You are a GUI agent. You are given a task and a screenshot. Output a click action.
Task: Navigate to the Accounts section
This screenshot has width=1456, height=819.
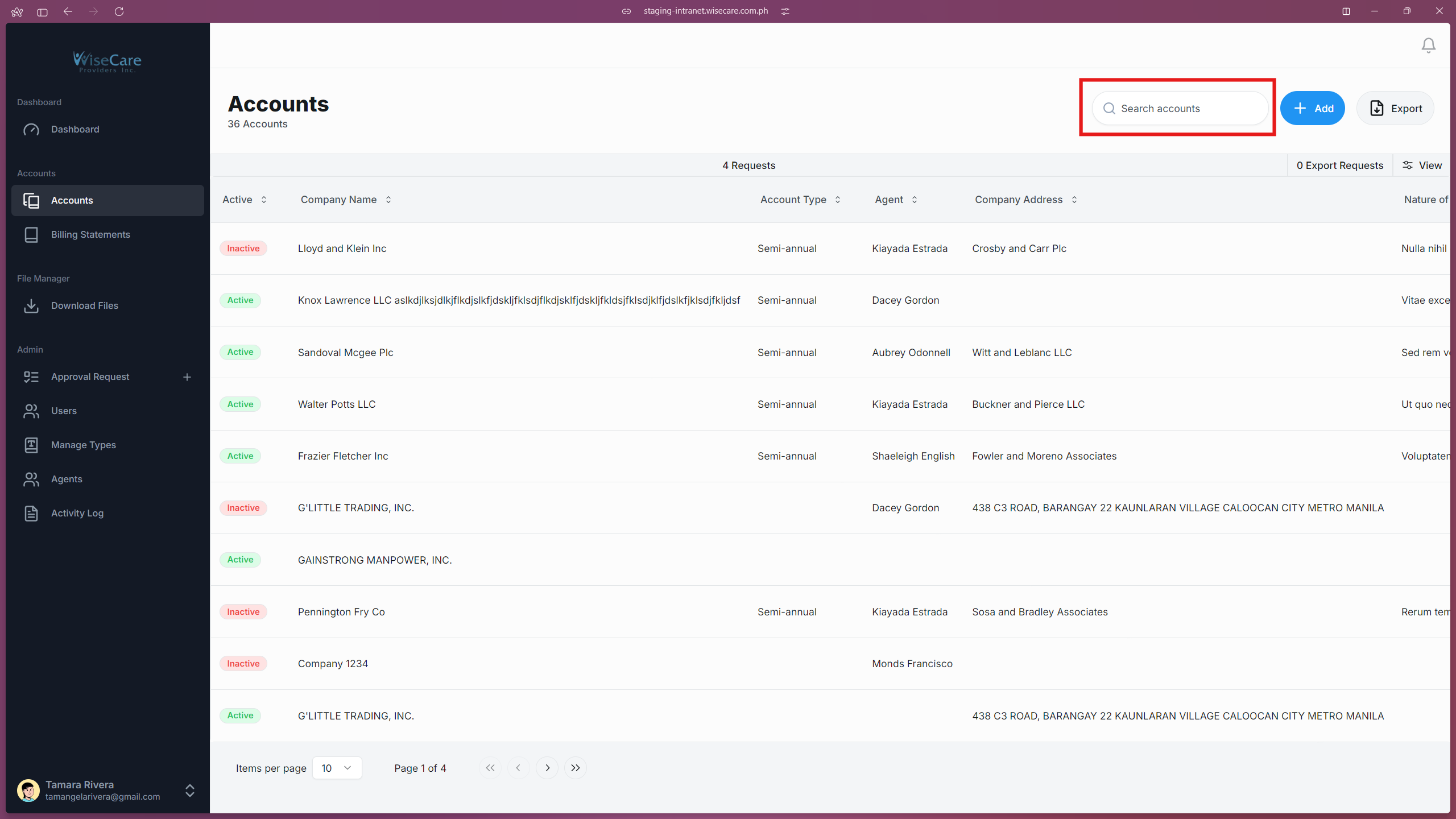[72, 200]
